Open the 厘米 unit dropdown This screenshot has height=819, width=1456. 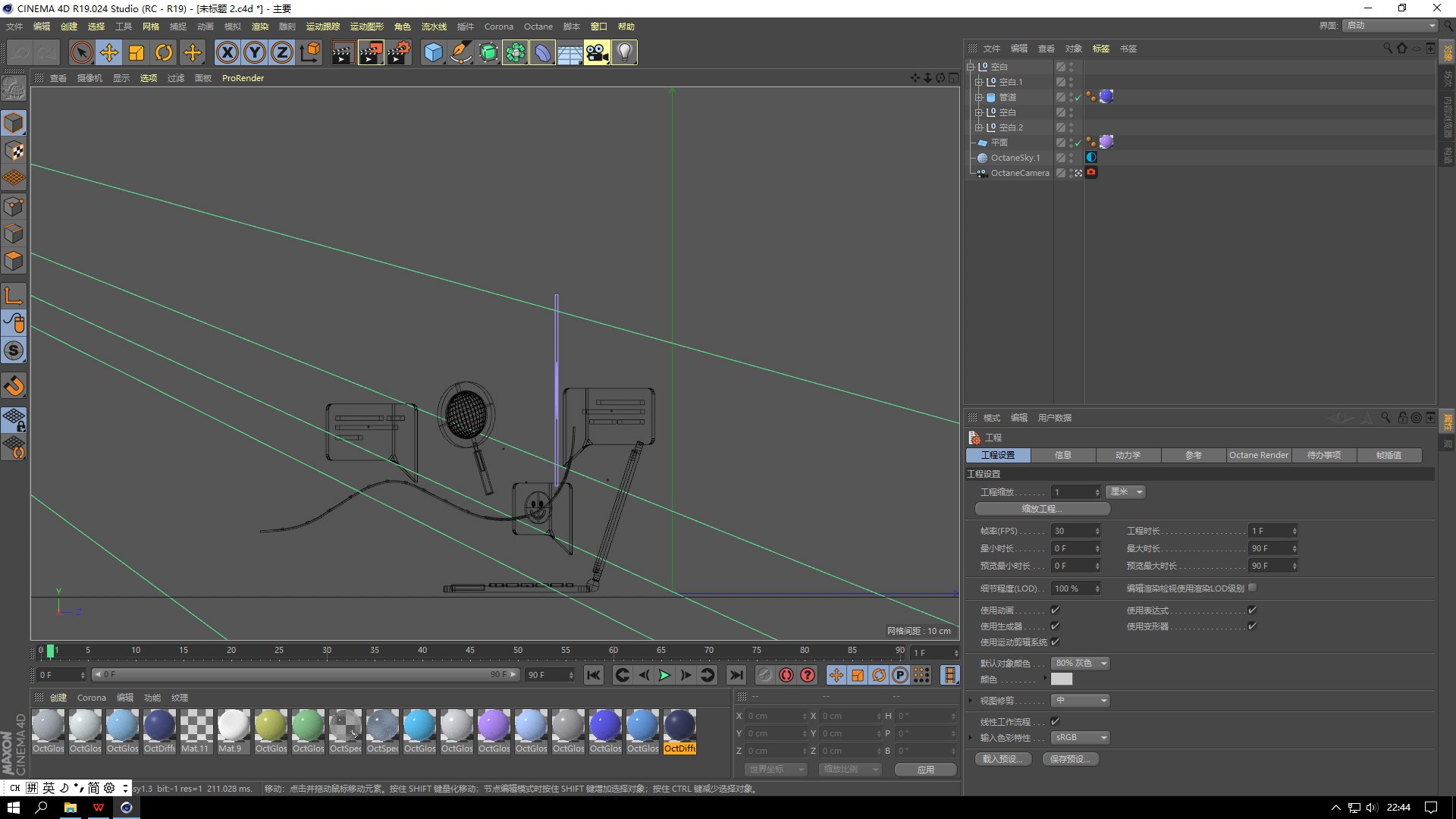click(1125, 492)
